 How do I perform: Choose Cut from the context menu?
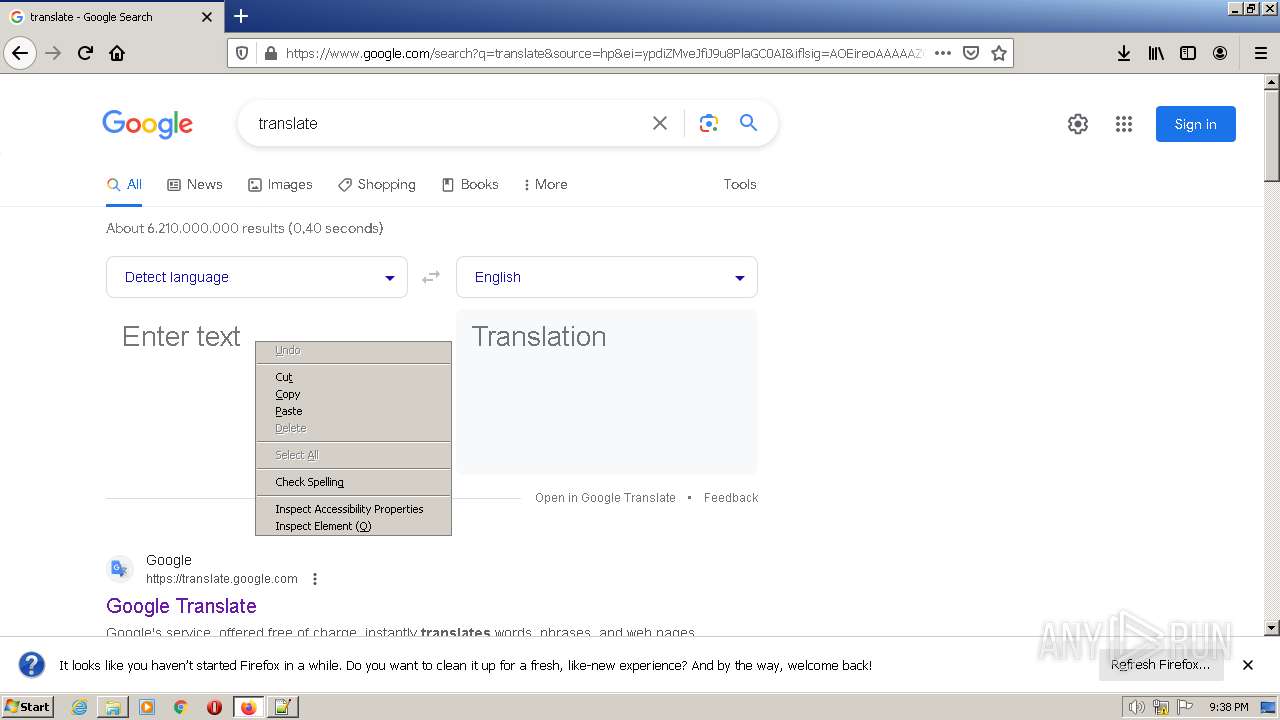click(353, 377)
